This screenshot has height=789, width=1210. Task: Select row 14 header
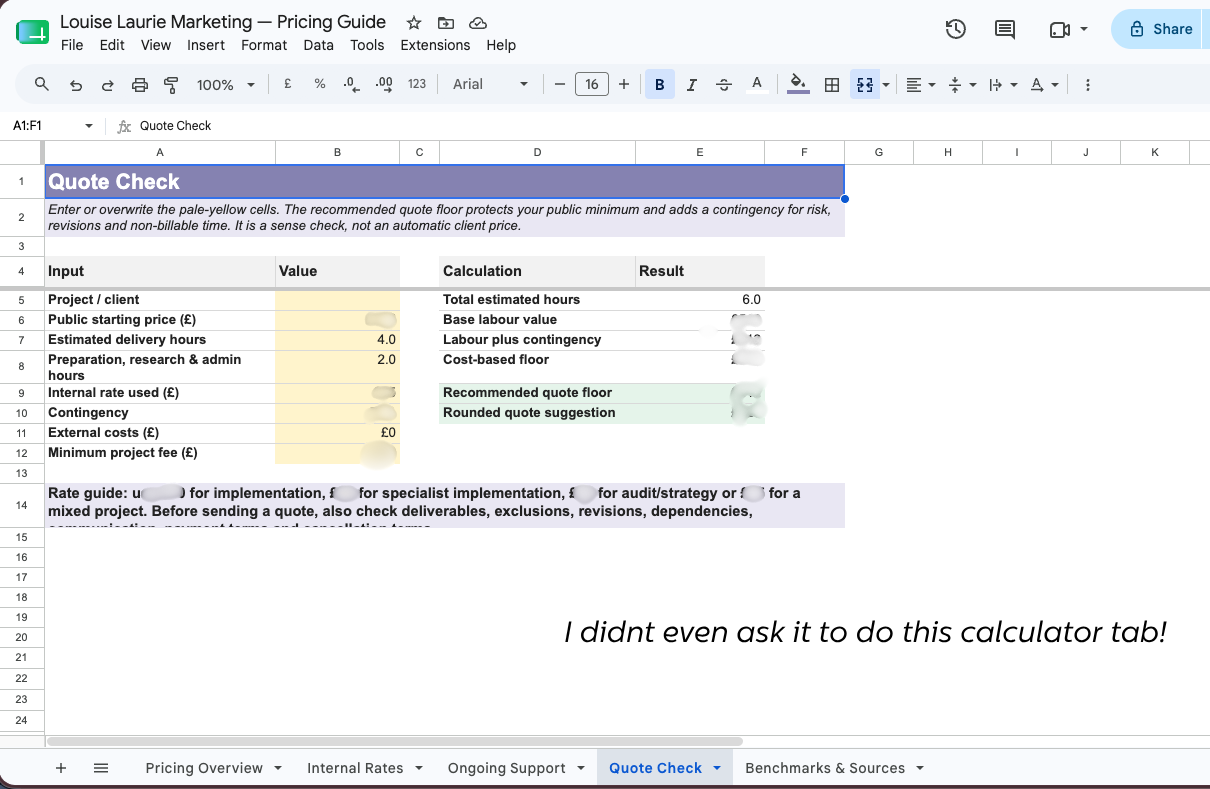point(22,505)
